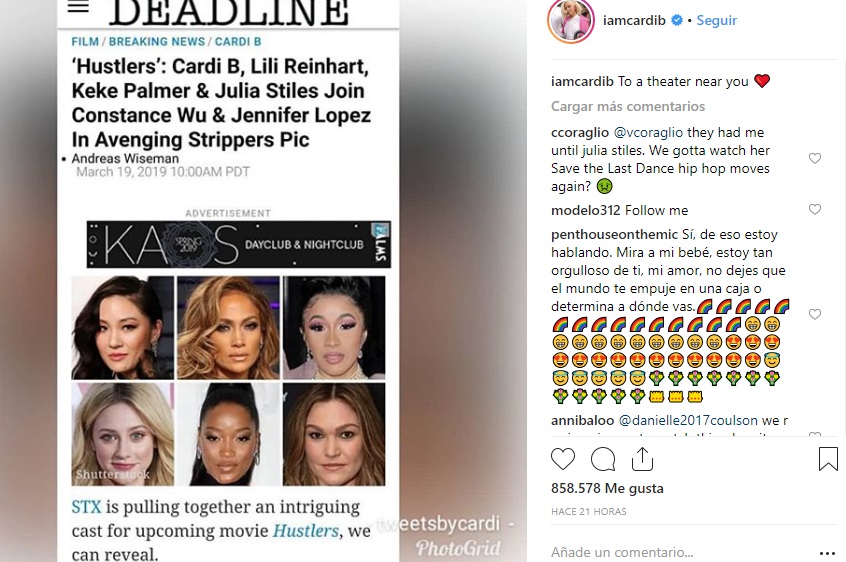Like the post with the heart icon
The width and height of the screenshot is (846, 562).
563,459
